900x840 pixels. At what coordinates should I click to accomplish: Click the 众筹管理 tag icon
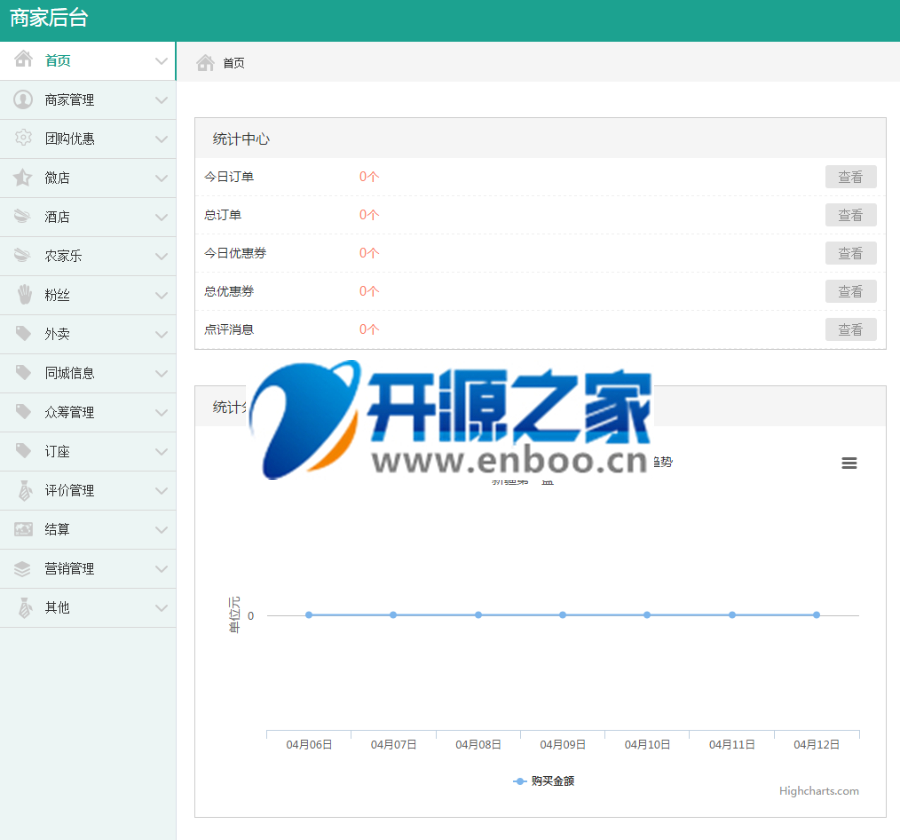click(x=23, y=411)
